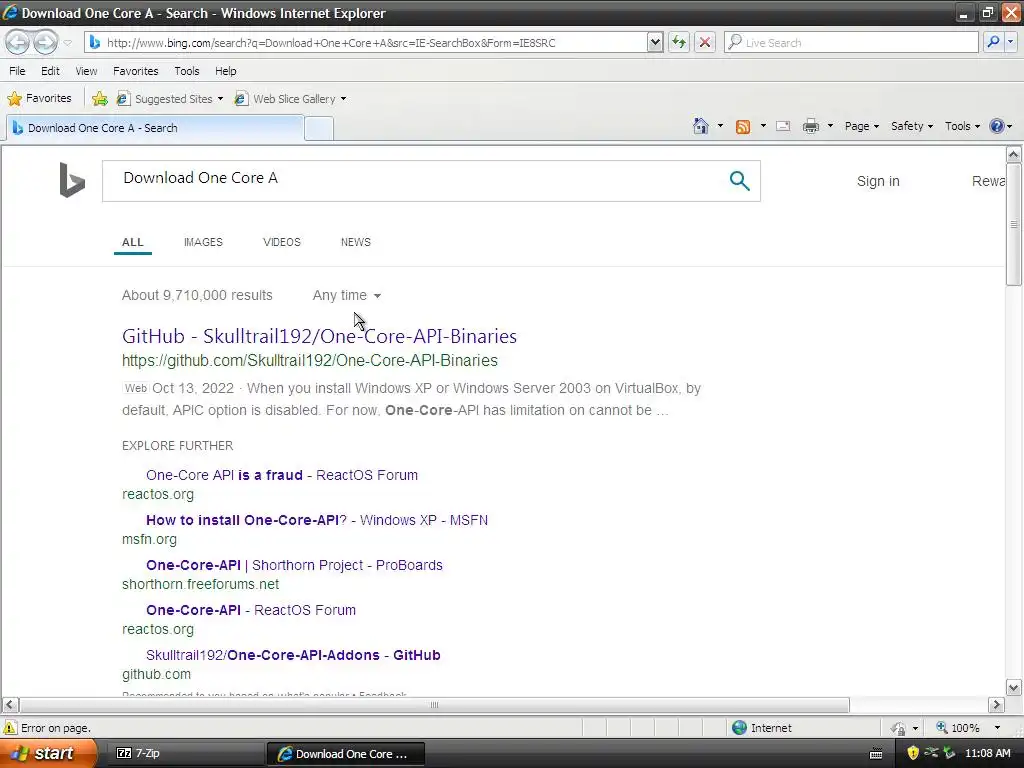Click the Bing search magnifier icon

739,180
